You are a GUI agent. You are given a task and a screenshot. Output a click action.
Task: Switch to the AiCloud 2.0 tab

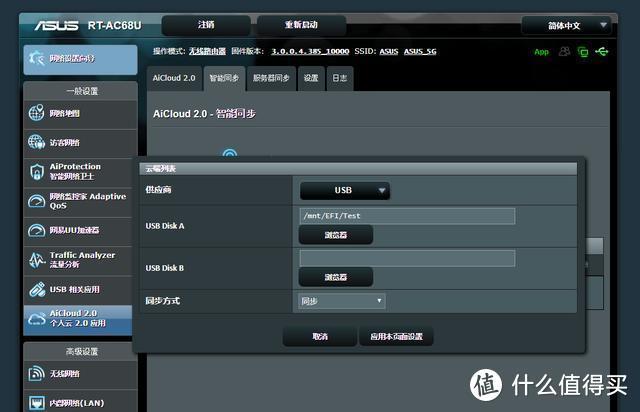point(174,78)
